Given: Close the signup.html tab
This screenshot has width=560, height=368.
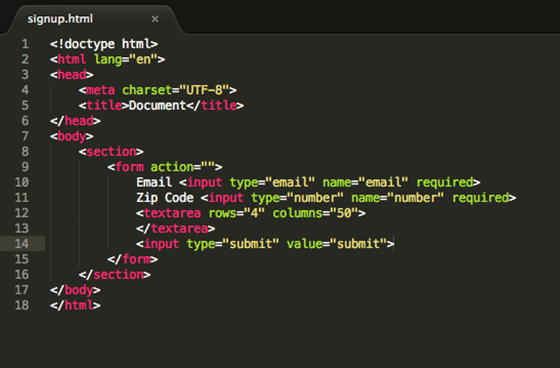Looking at the screenshot, I should tap(155, 19).
